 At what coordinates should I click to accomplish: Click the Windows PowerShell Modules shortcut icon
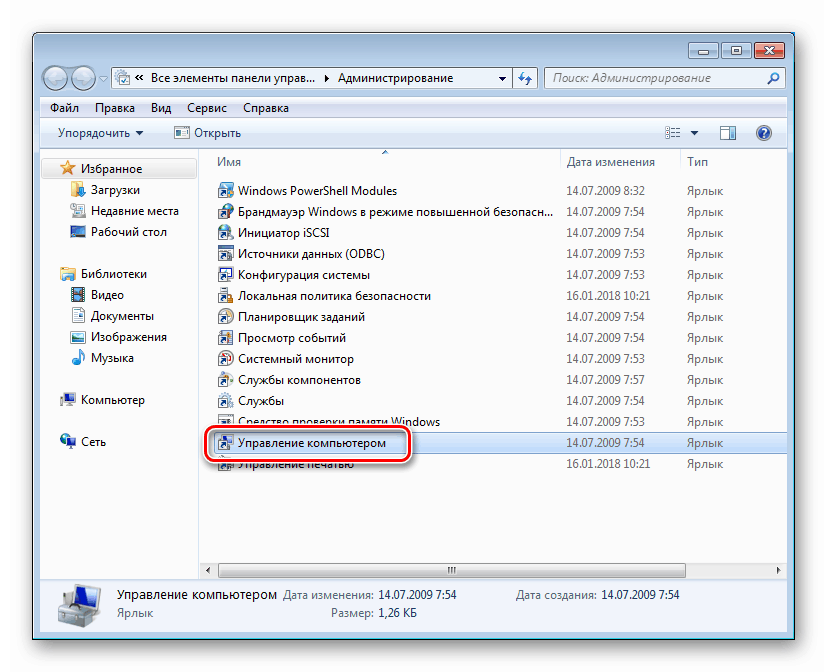[x=225, y=190]
